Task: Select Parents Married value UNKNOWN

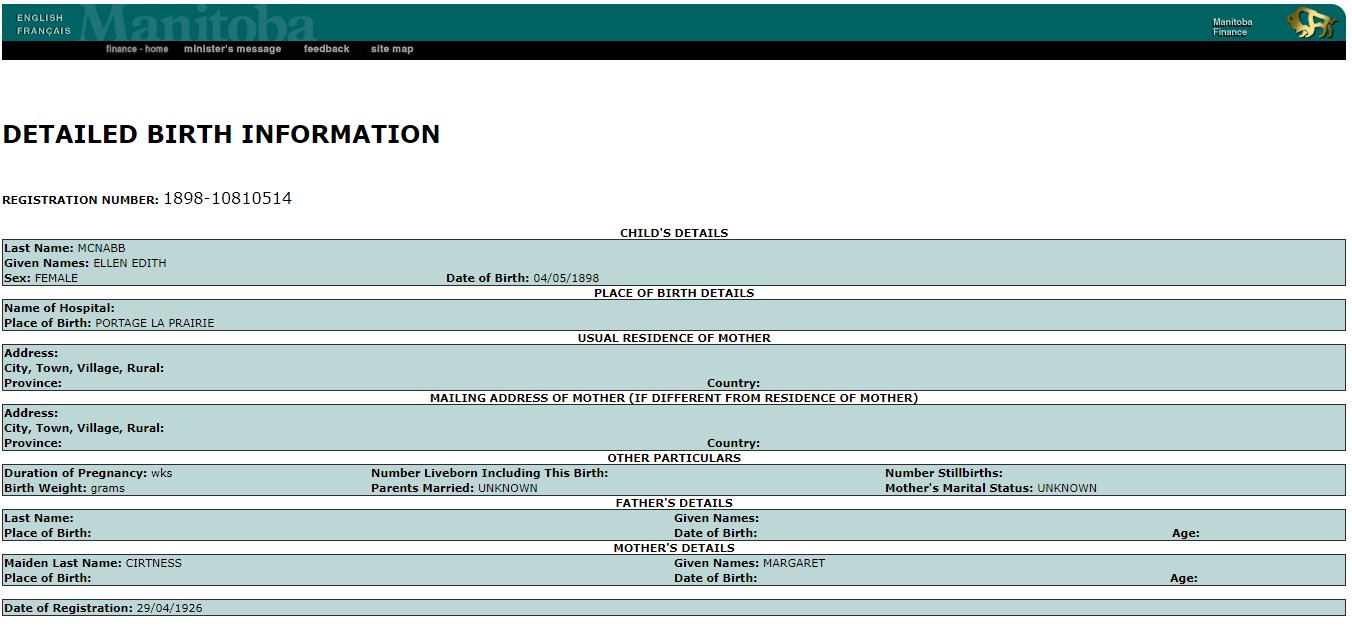Action: click(508, 488)
